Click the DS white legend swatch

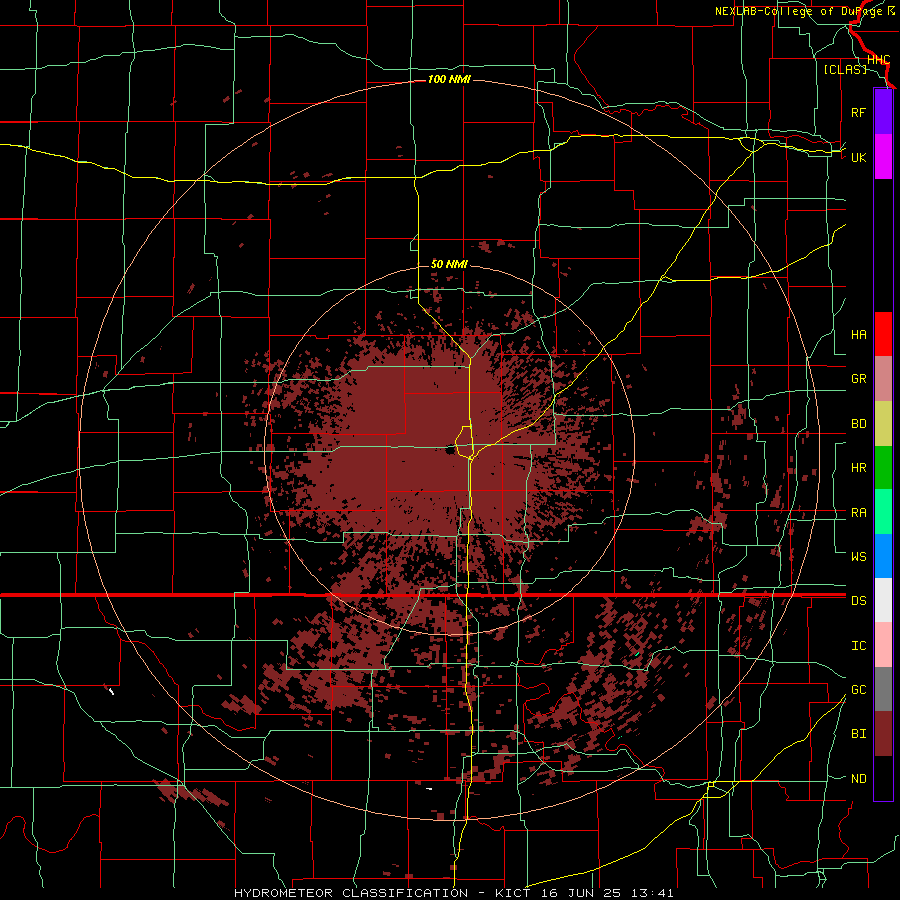883,600
